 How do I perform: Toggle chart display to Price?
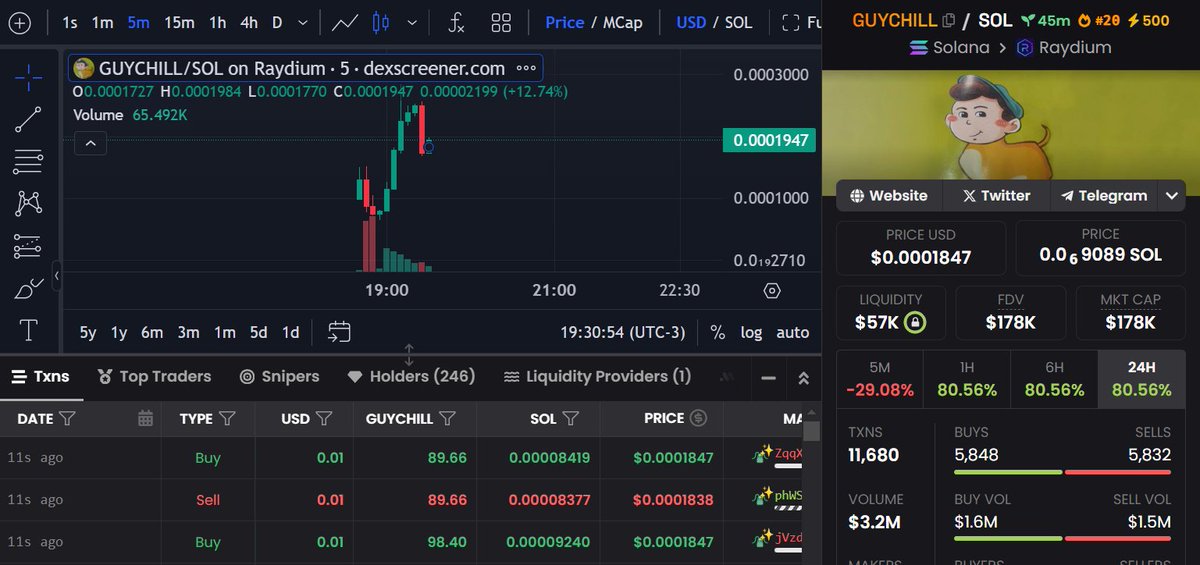pos(564,22)
